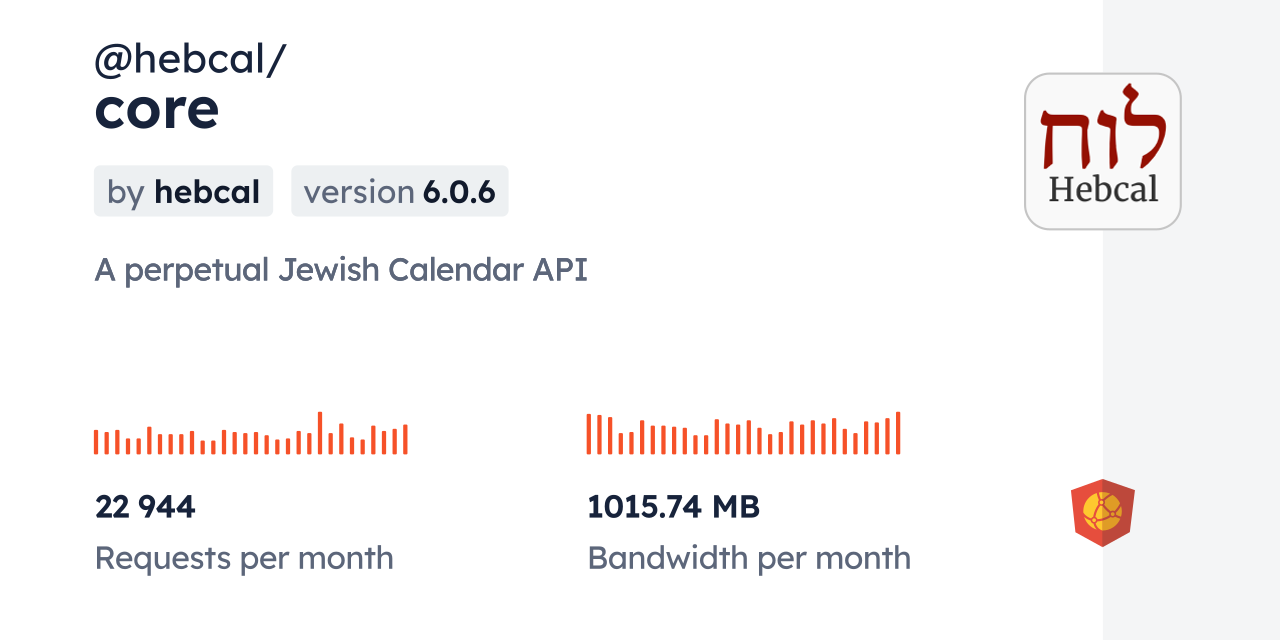This screenshot has width=1280, height=640.
Task: Click the Hebcal logo image
Action: pyautogui.click(x=1102, y=151)
